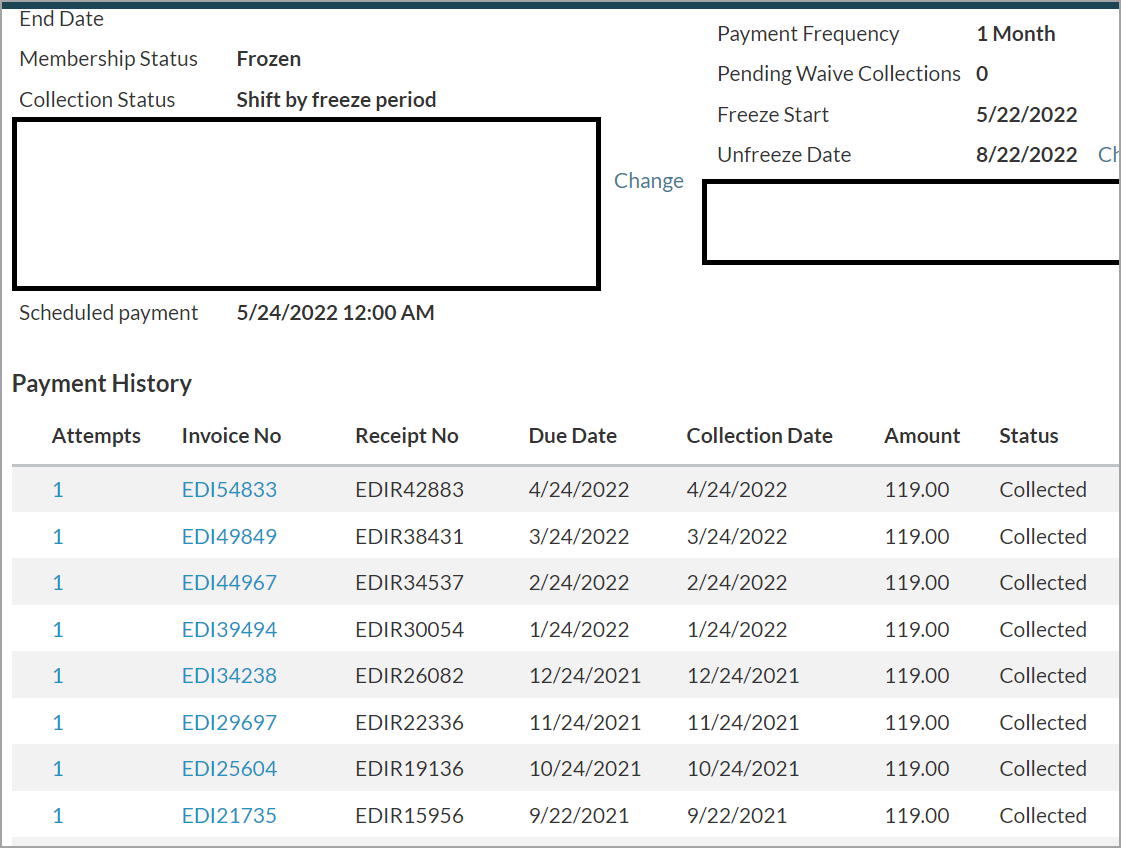Click attempts count for invoice EDI44967
Screen dimensions: 1121x848
point(58,583)
